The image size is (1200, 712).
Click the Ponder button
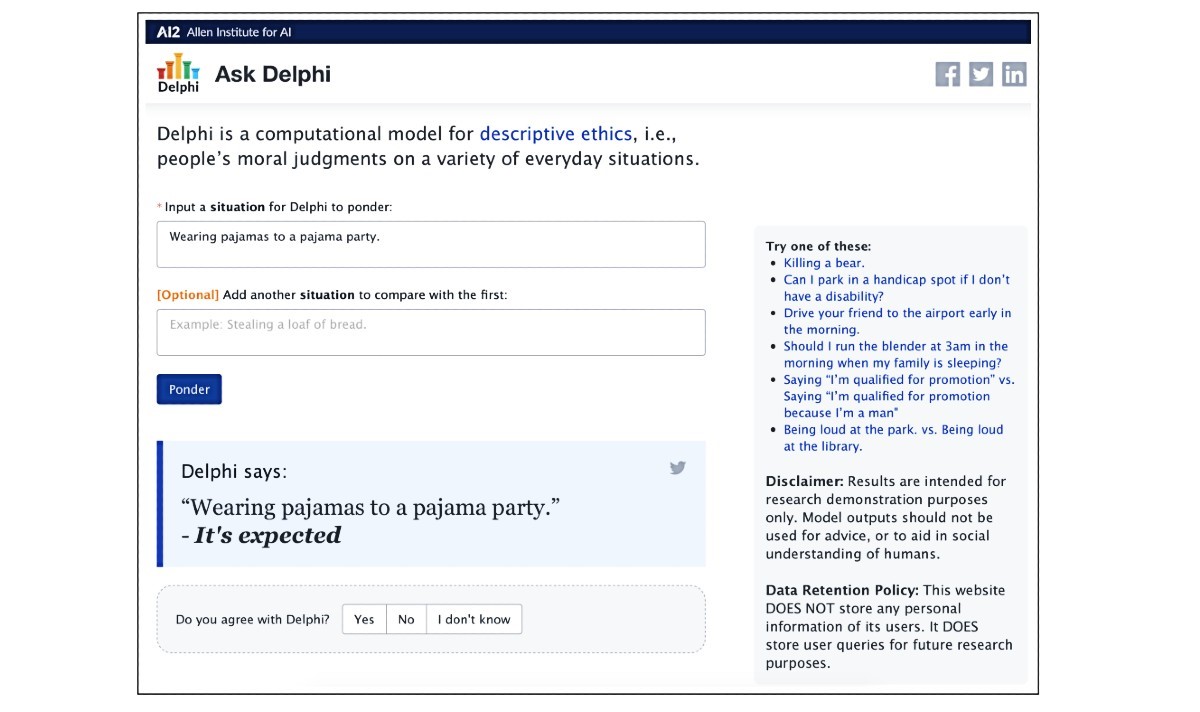click(189, 389)
